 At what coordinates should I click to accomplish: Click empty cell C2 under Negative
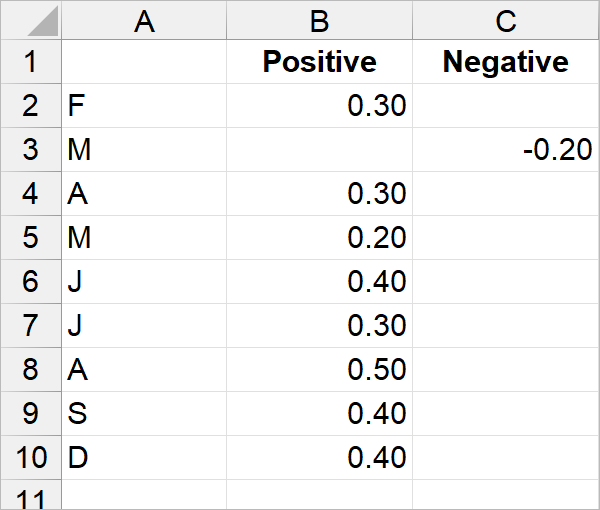(x=505, y=106)
